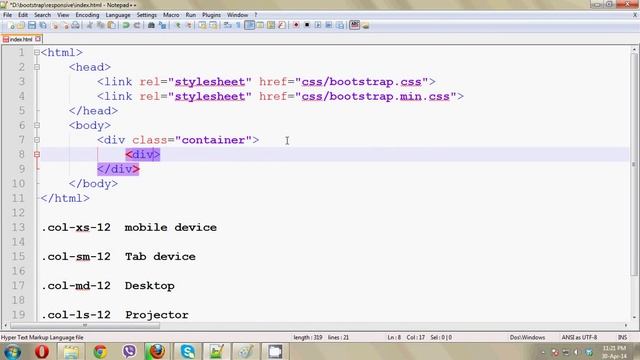Click 'ANSI as UTF-8' in the status bar
The image size is (640, 360).
click(579, 338)
